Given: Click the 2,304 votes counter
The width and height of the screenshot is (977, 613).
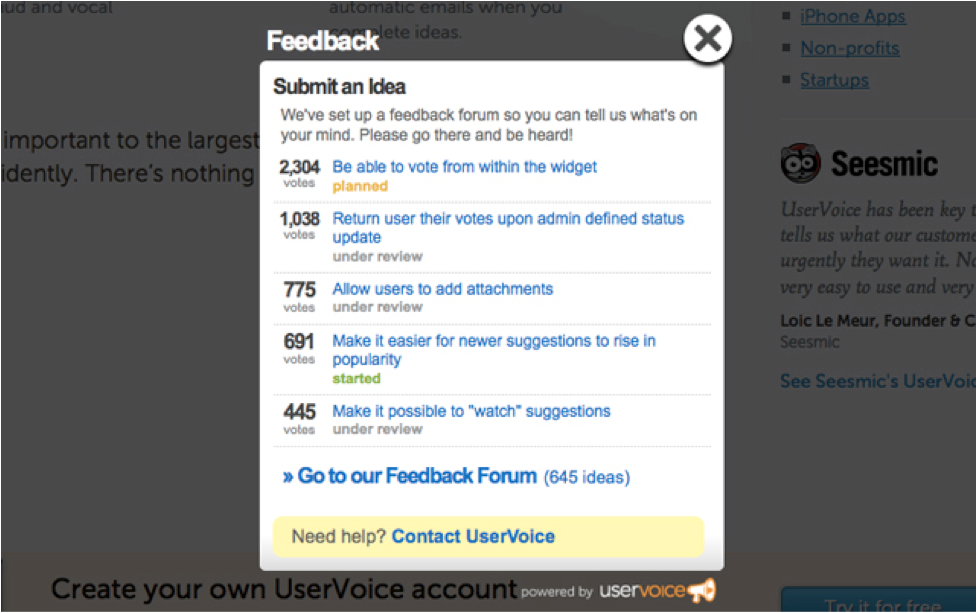Looking at the screenshot, I should [299, 173].
